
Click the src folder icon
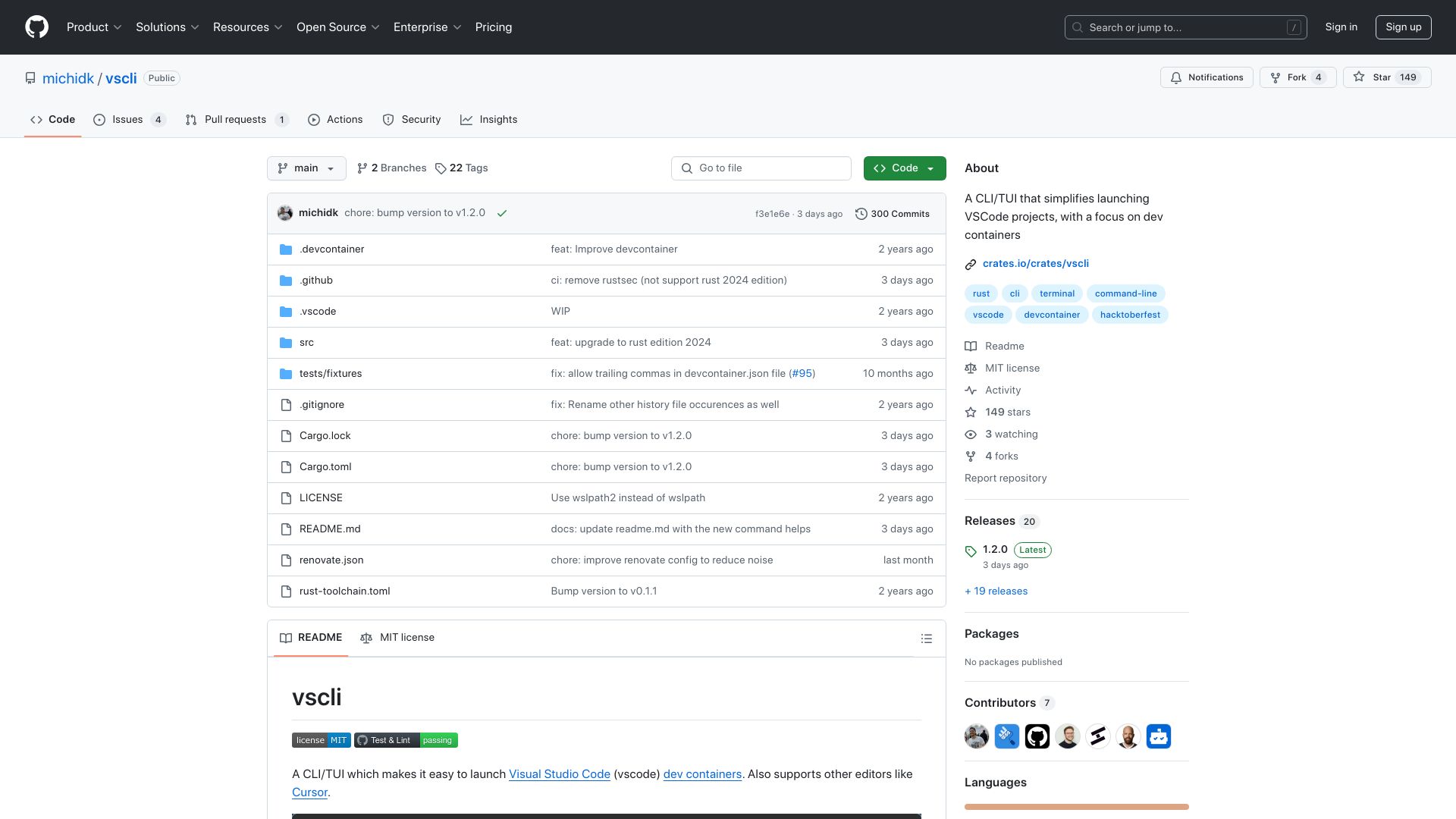(x=286, y=343)
